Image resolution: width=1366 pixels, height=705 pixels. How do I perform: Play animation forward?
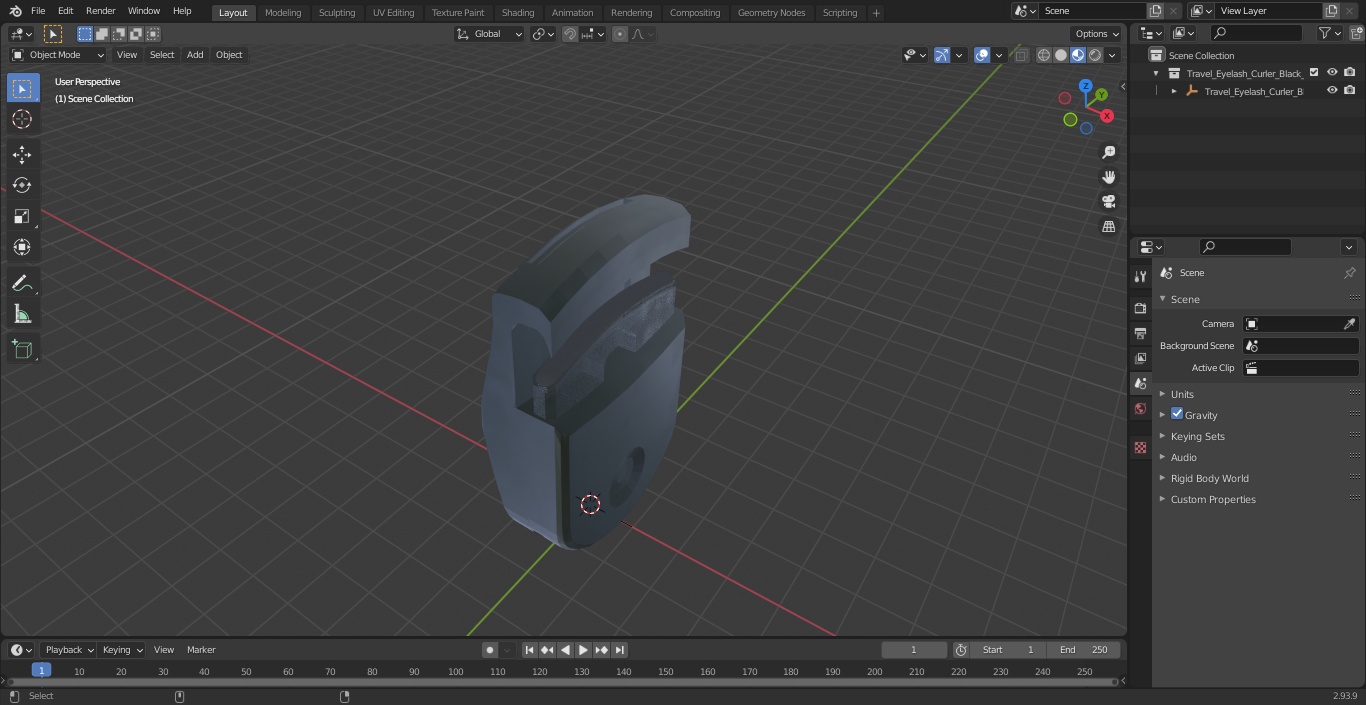click(x=583, y=650)
